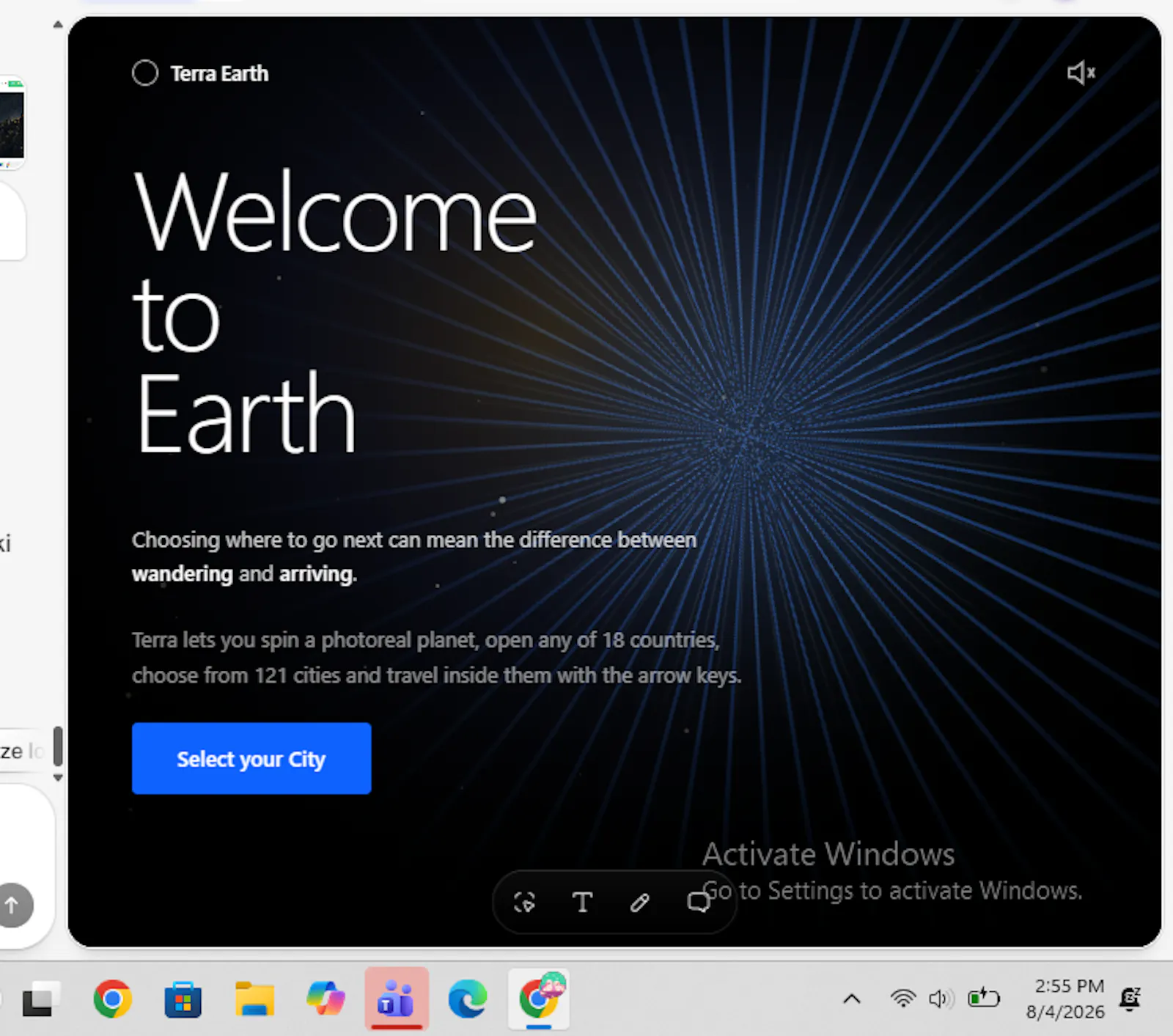Open Copilot from the taskbar
Image resolution: width=1173 pixels, height=1036 pixels.
click(x=326, y=999)
